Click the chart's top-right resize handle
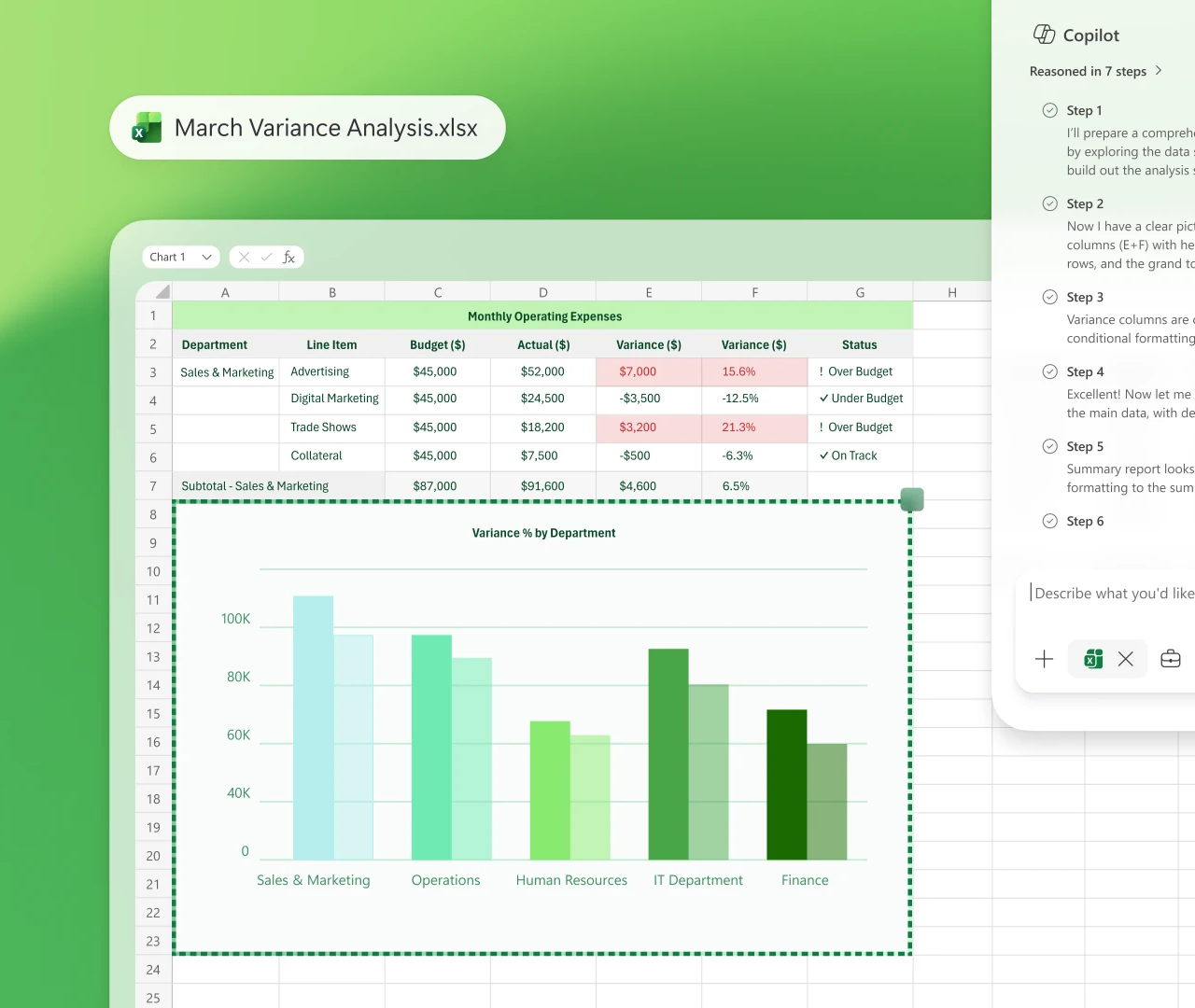Screen dimensions: 1195x1008 coord(912,500)
